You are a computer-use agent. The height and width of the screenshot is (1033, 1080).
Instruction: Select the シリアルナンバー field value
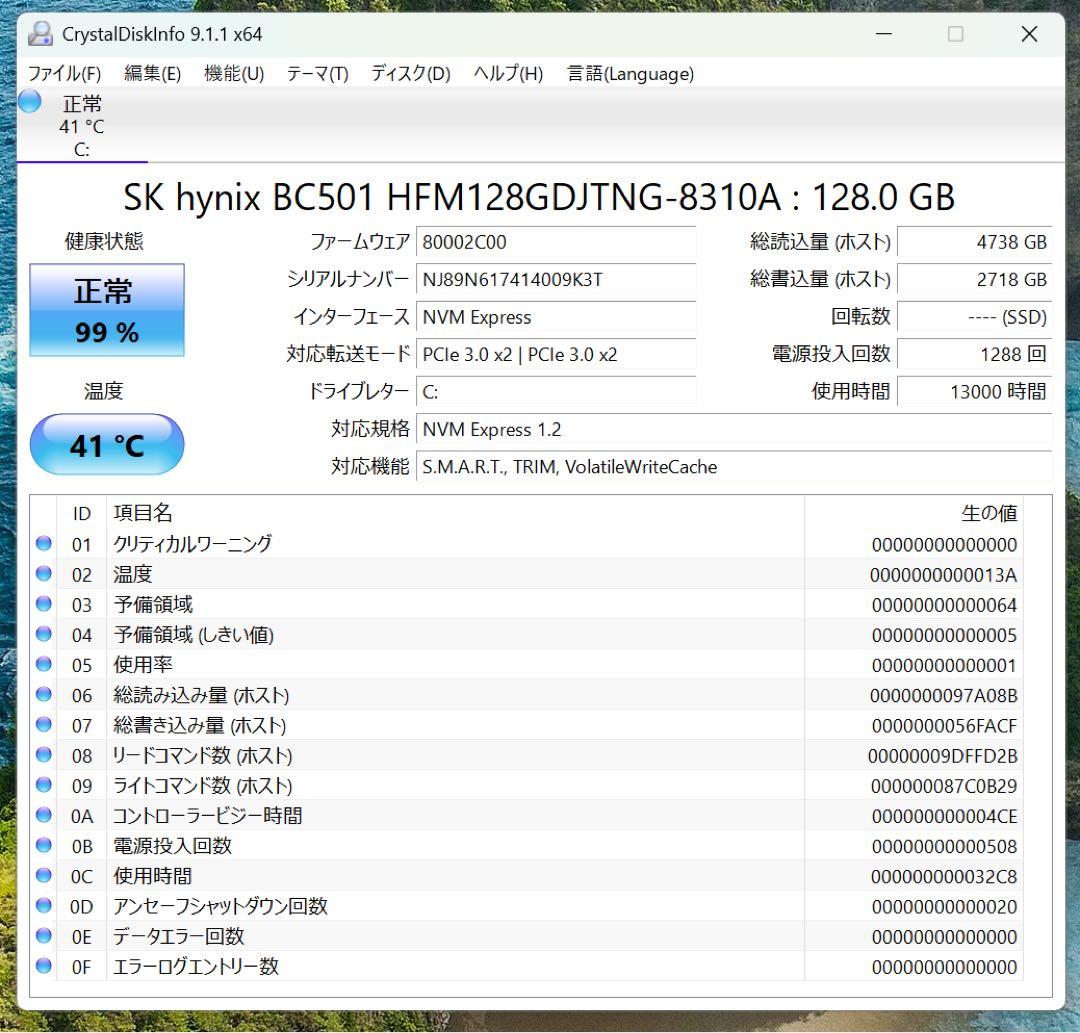pos(556,280)
